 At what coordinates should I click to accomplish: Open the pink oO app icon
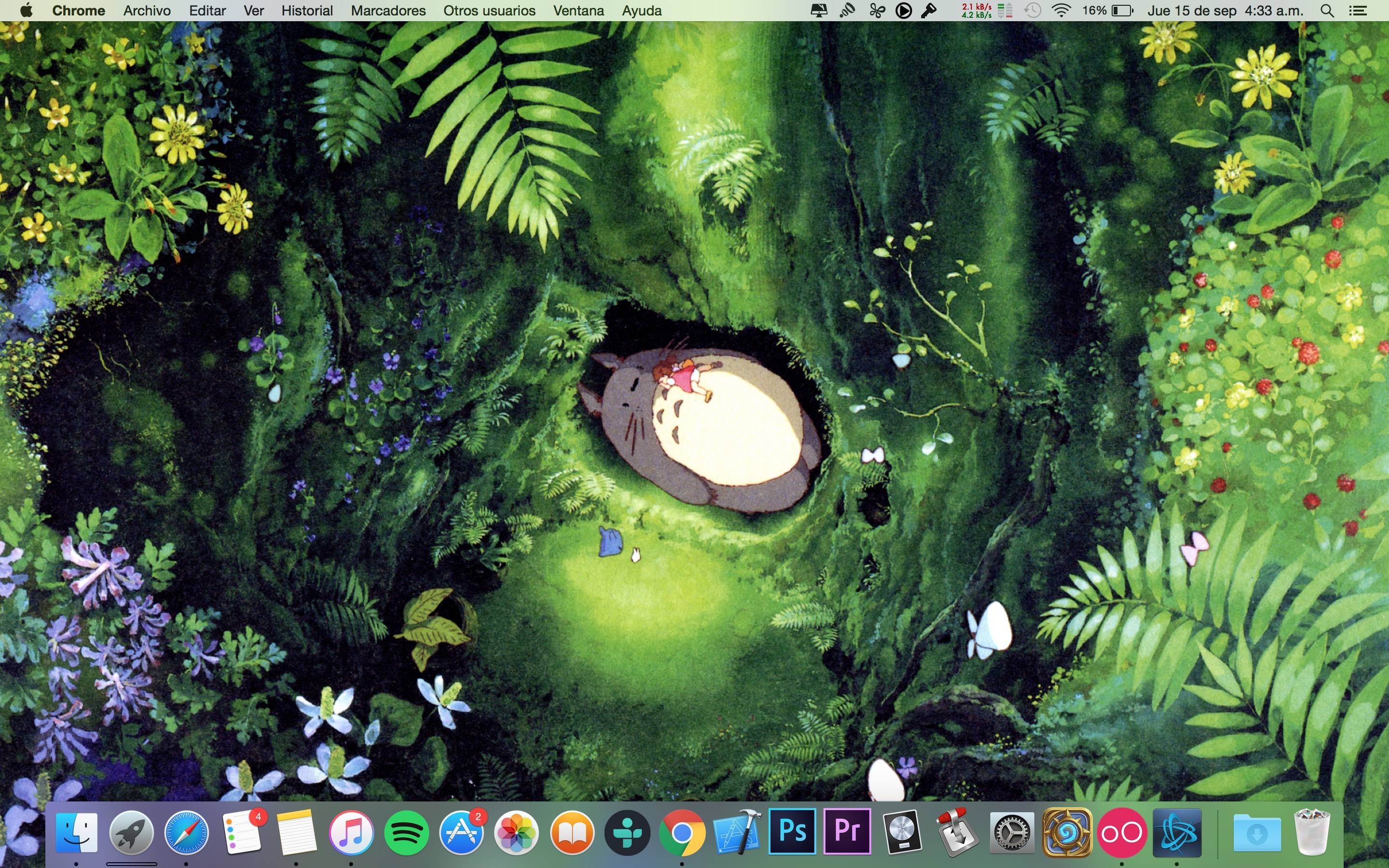coord(1121,832)
